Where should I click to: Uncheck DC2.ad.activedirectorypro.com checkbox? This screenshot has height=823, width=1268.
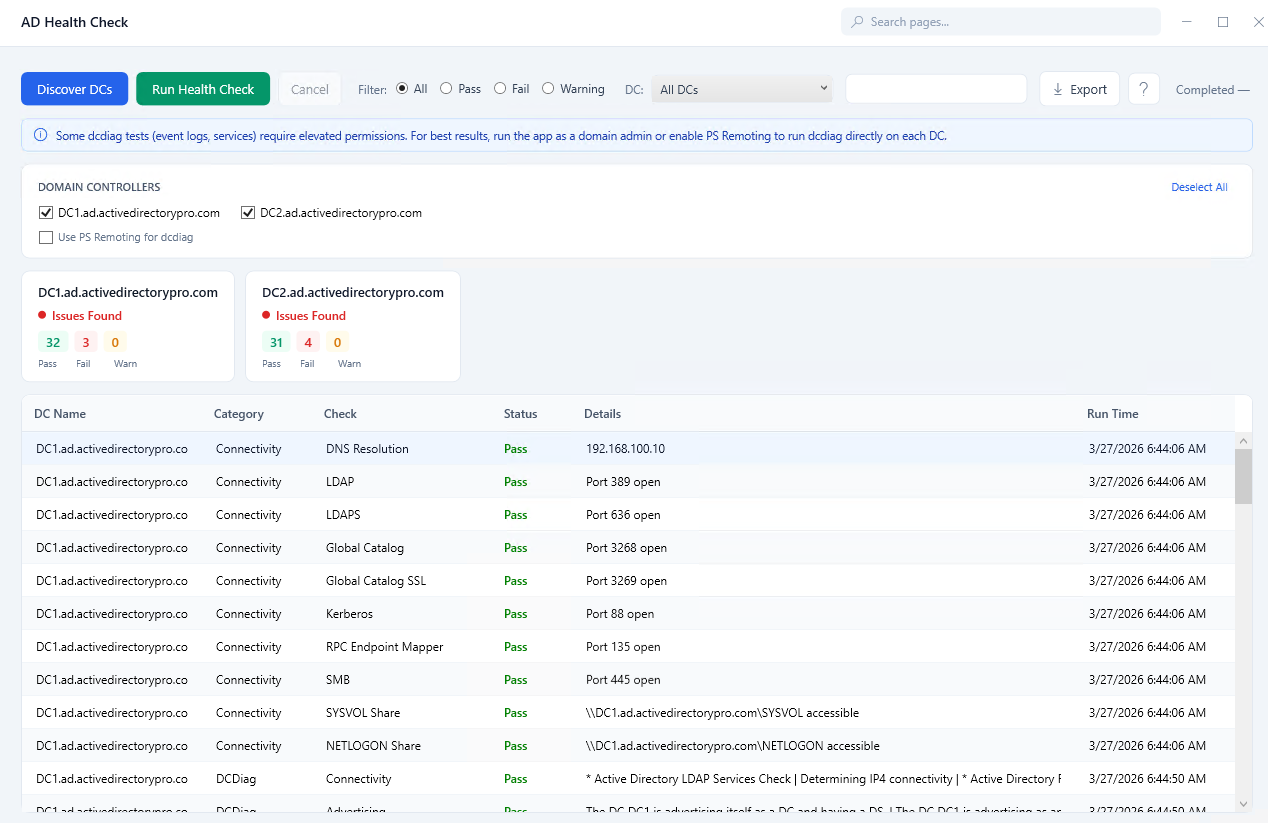247,212
